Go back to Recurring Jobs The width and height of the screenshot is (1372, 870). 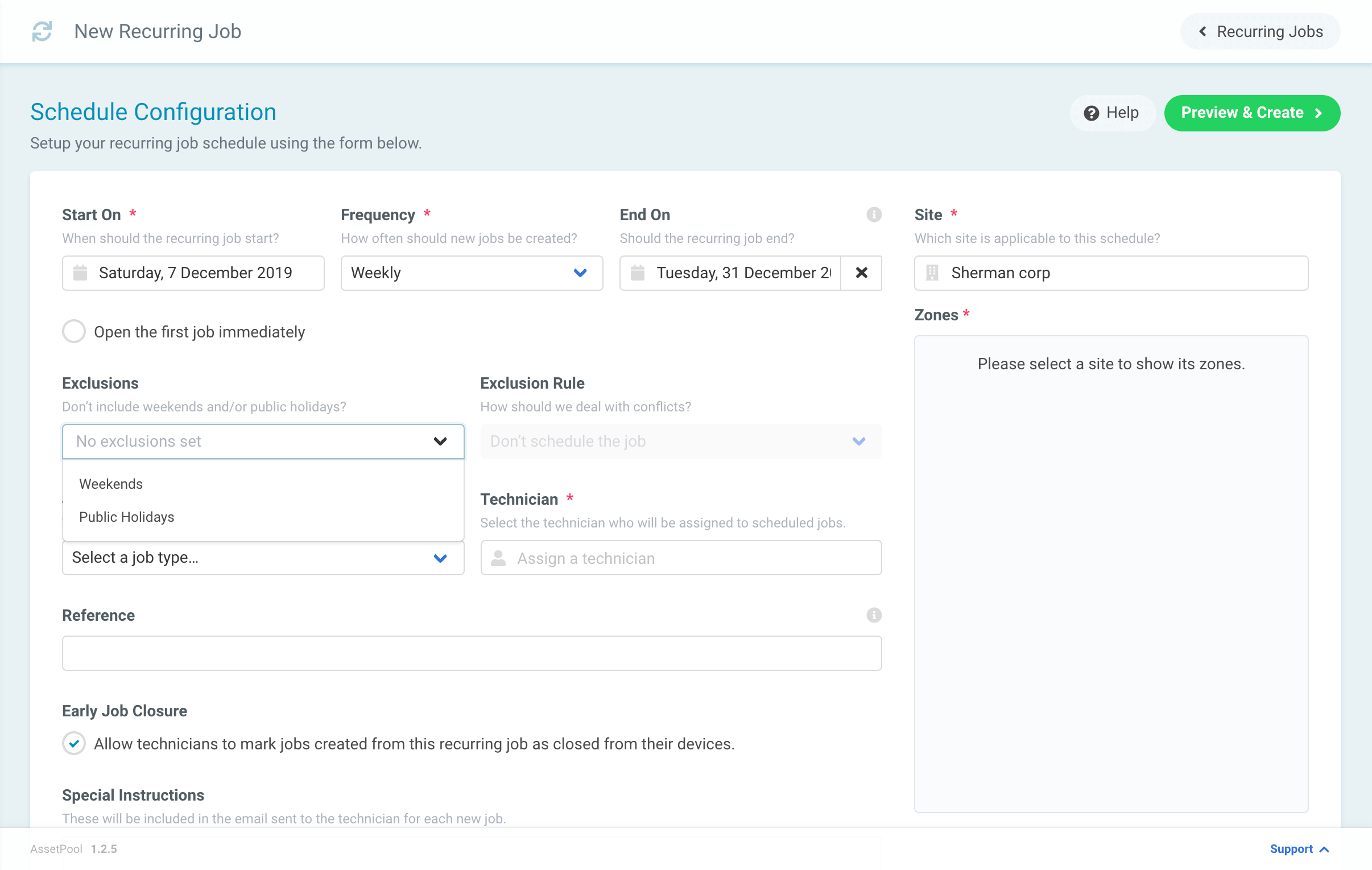1260,31
